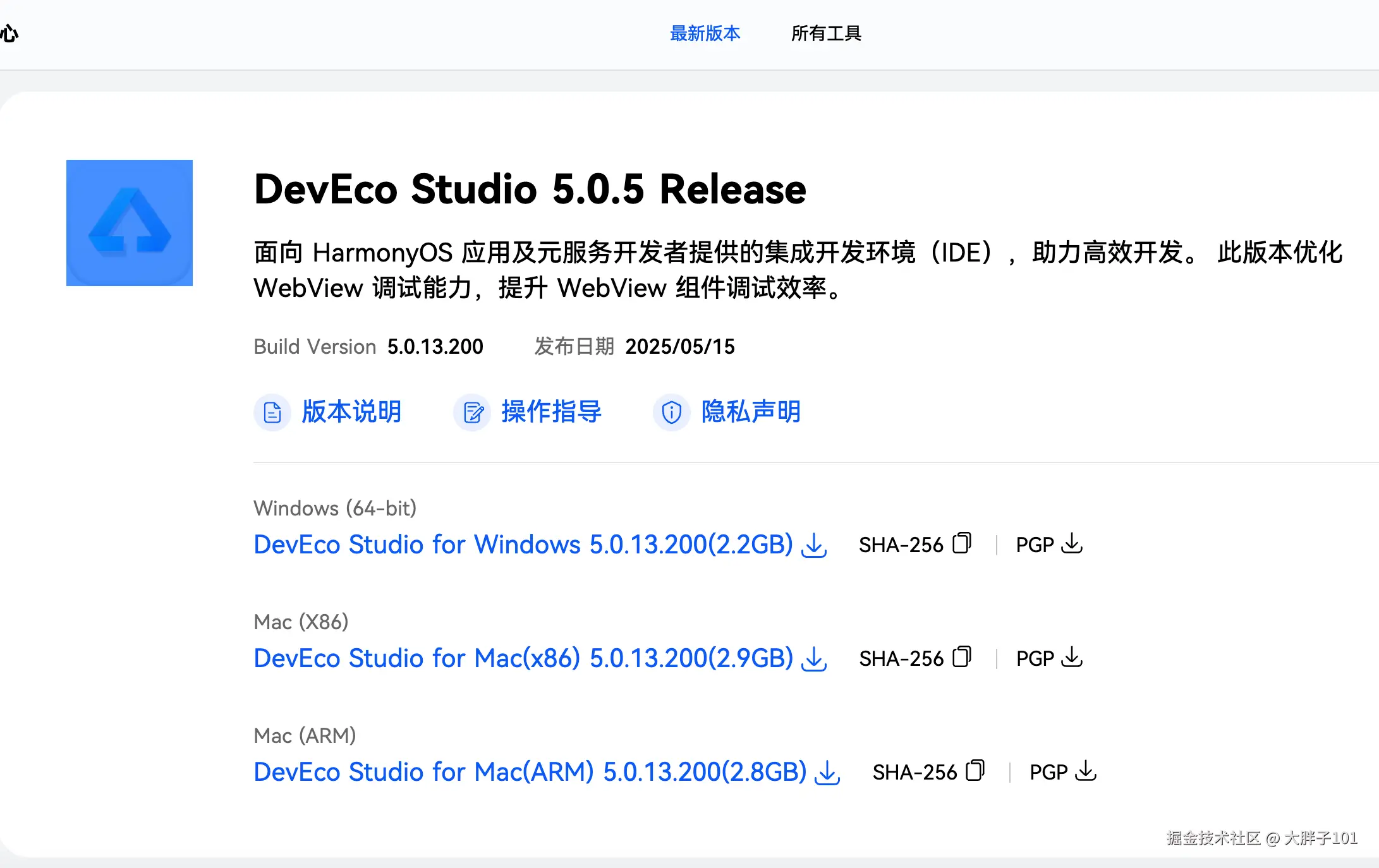
Task: Copy SHA-256 for the Windows installer
Action: click(x=961, y=543)
